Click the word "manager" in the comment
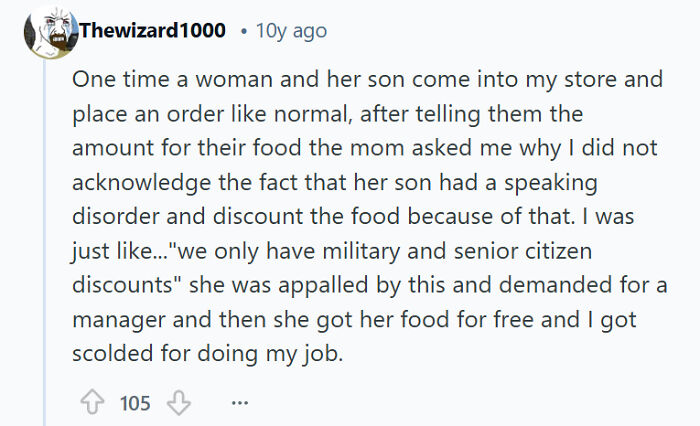The image size is (700, 426). click(x=113, y=323)
